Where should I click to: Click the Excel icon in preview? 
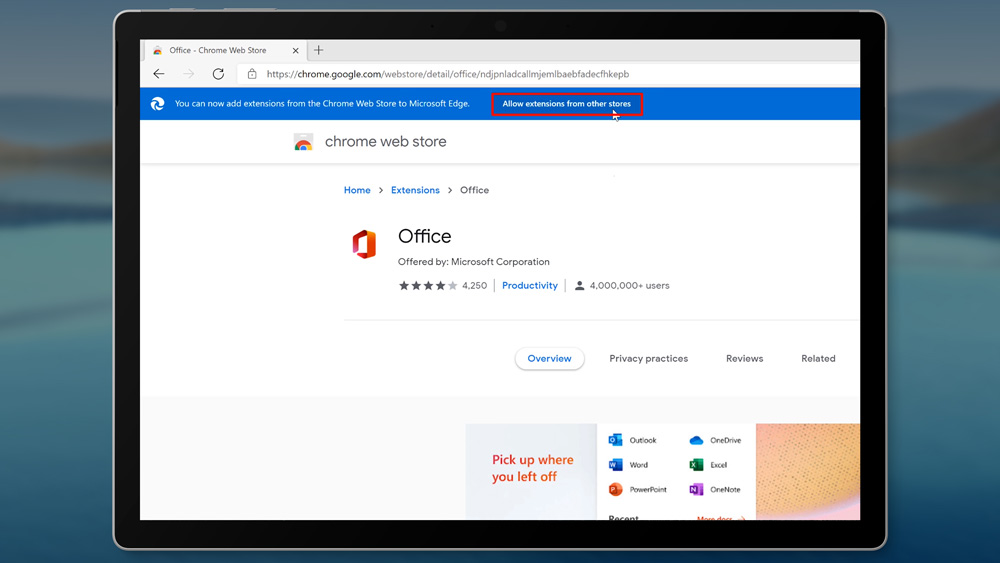coord(696,465)
